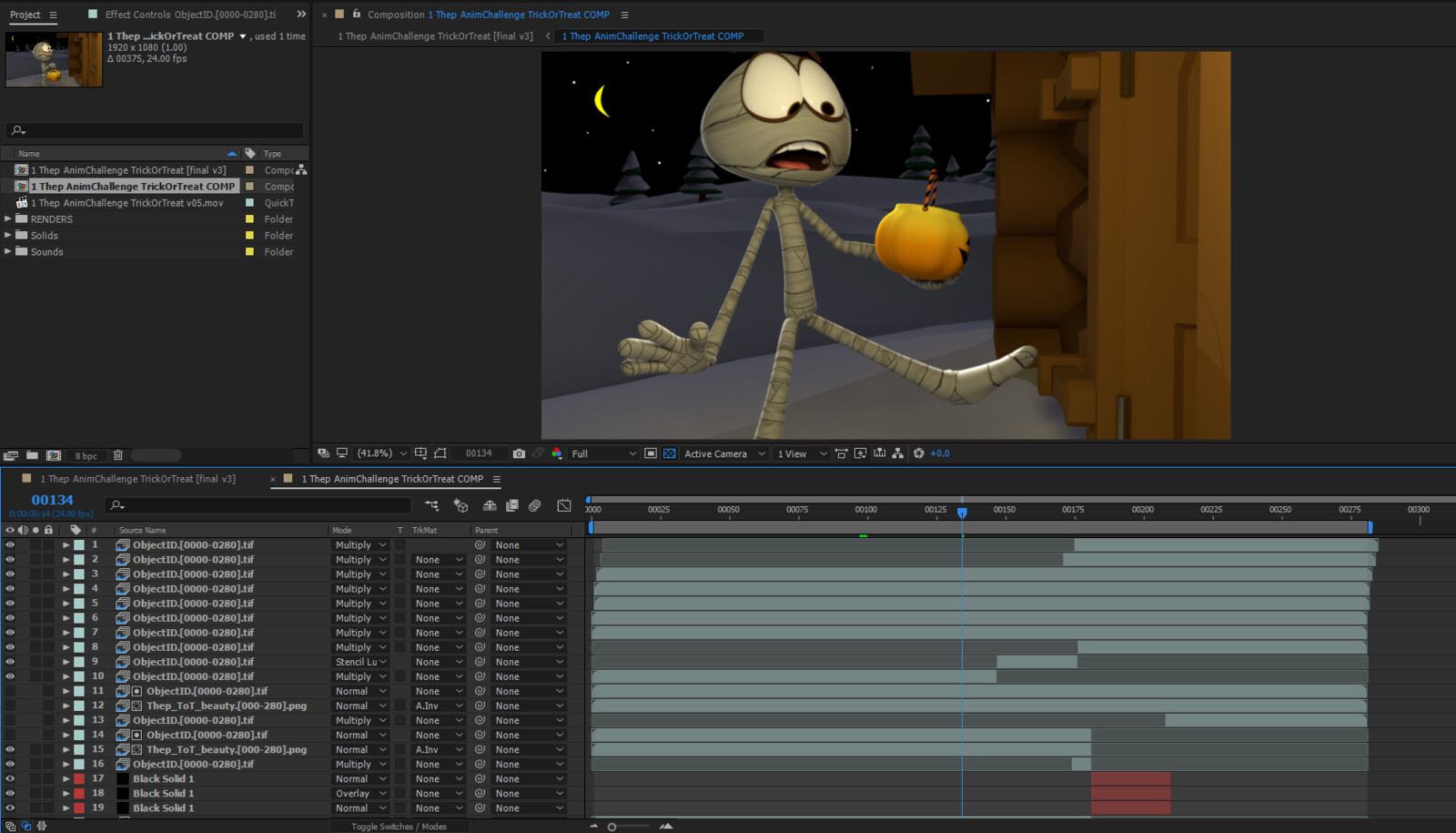The height and width of the screenshot is (833, 1456).
Task: Take a Snapshot of the composition view
Action: (518, 452)
